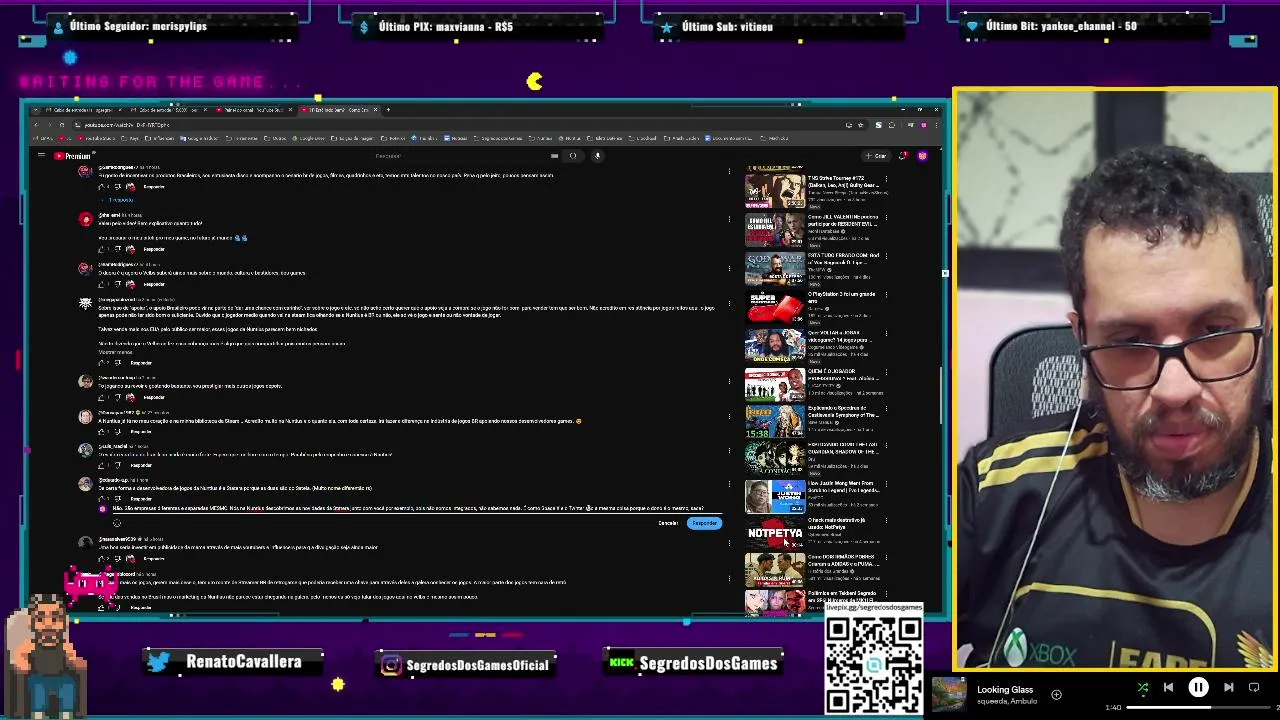This screenshot has height=720, width=1280.
Task: Click Responder under the long expanded comment
Action: [x=141, y=363]
